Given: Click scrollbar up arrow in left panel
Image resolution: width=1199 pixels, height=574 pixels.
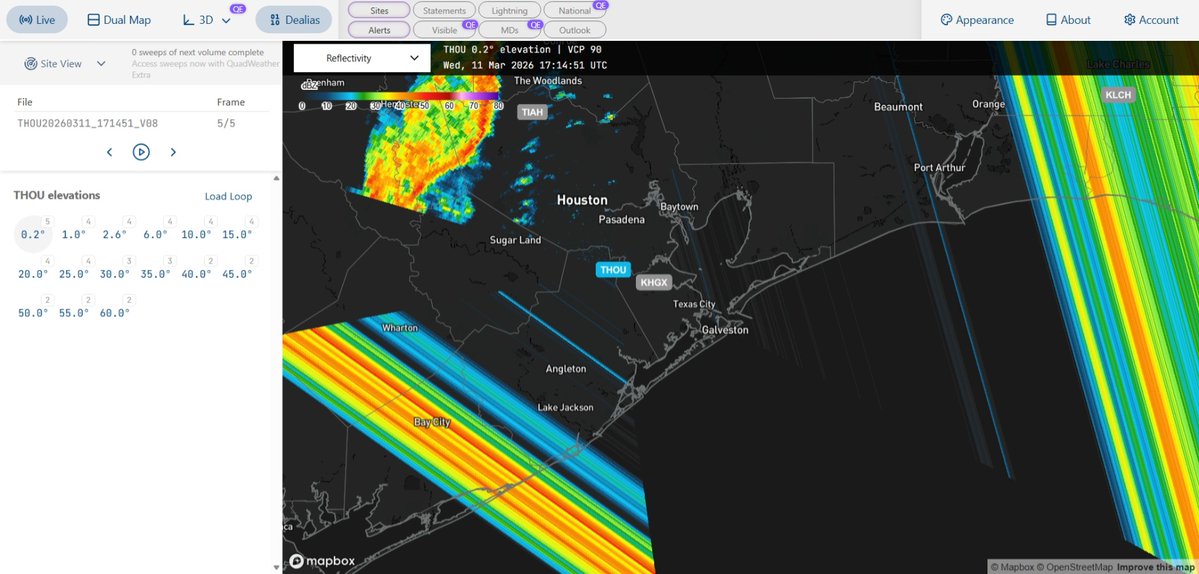Looking at the screenshot, I should (x=277, y=177).
